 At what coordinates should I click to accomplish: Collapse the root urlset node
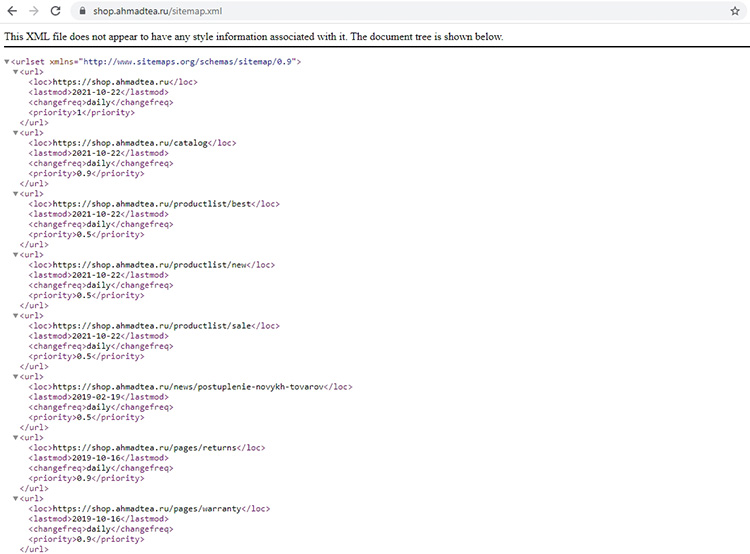(x=7, y=62)
